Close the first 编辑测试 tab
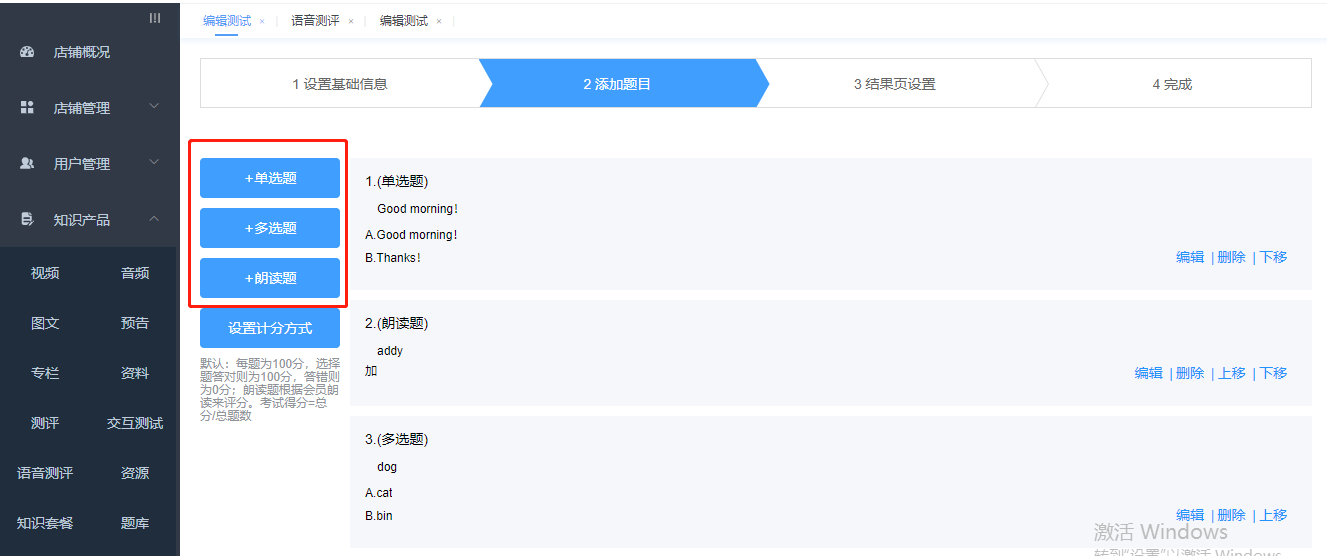This screenshot has width=1327, height=556. 262,21
